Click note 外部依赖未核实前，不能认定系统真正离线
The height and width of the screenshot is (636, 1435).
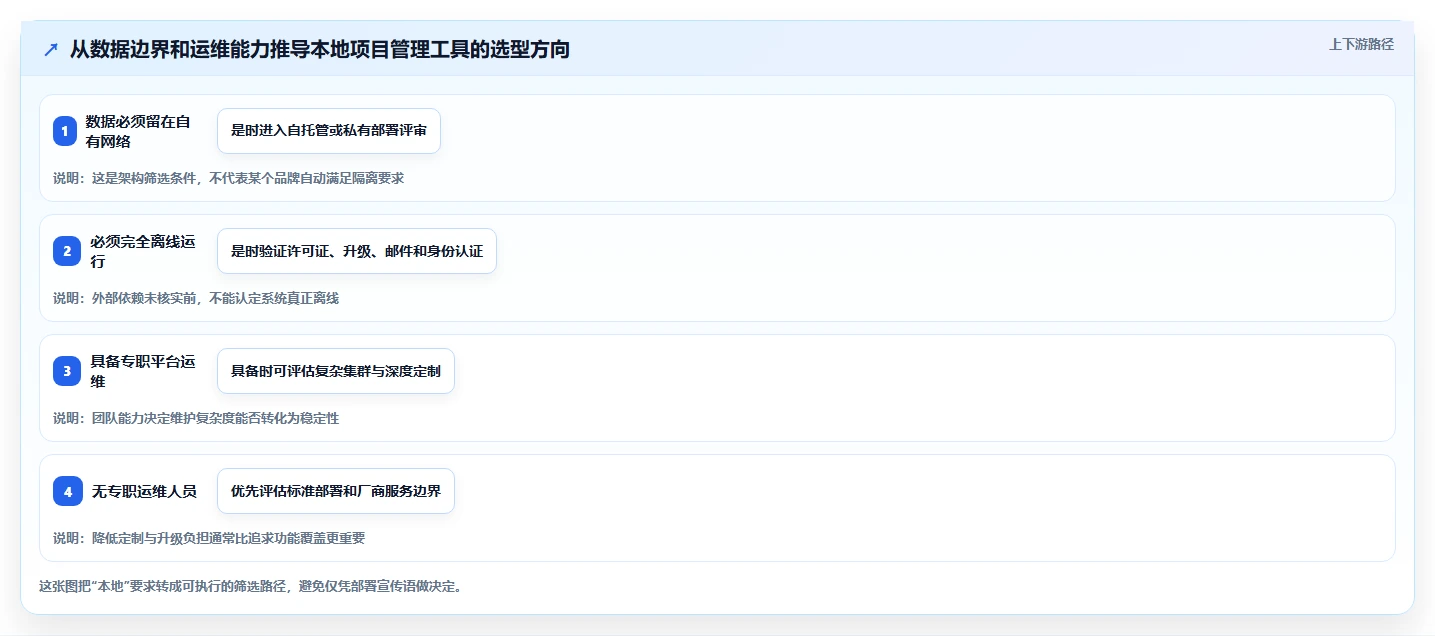coord(196,298)
